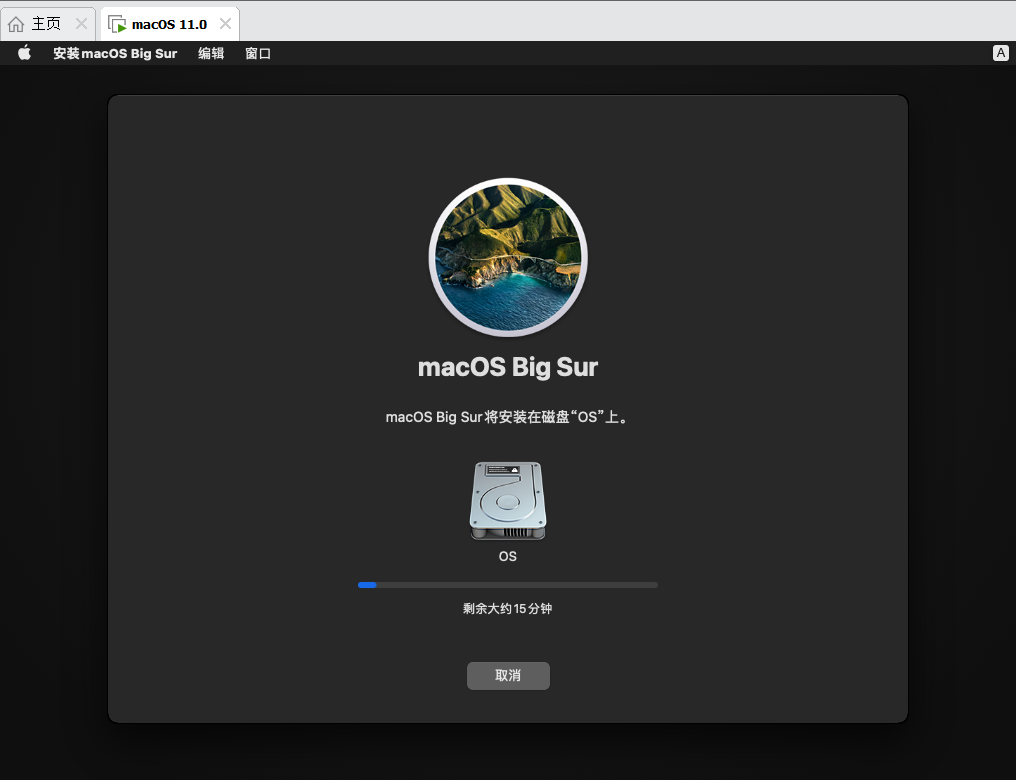
Task: Click the 剩余大约15分钟 remaining time text
Action: click(x=507, y=609)
